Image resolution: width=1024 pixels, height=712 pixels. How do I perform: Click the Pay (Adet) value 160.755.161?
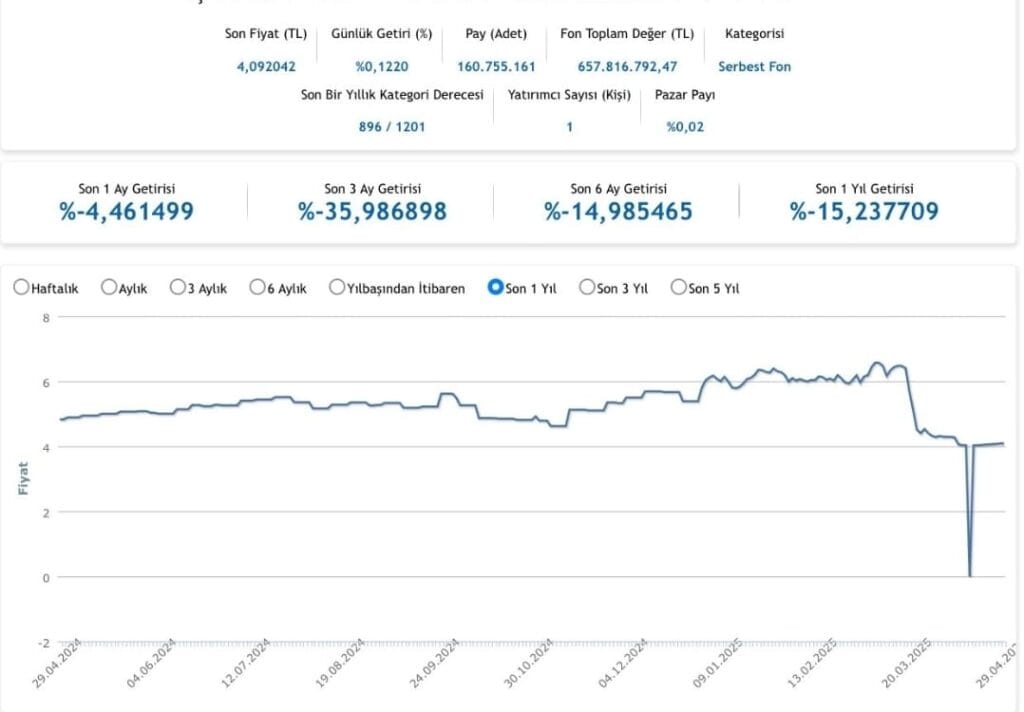pyautogui.click(x=496, y=67)
